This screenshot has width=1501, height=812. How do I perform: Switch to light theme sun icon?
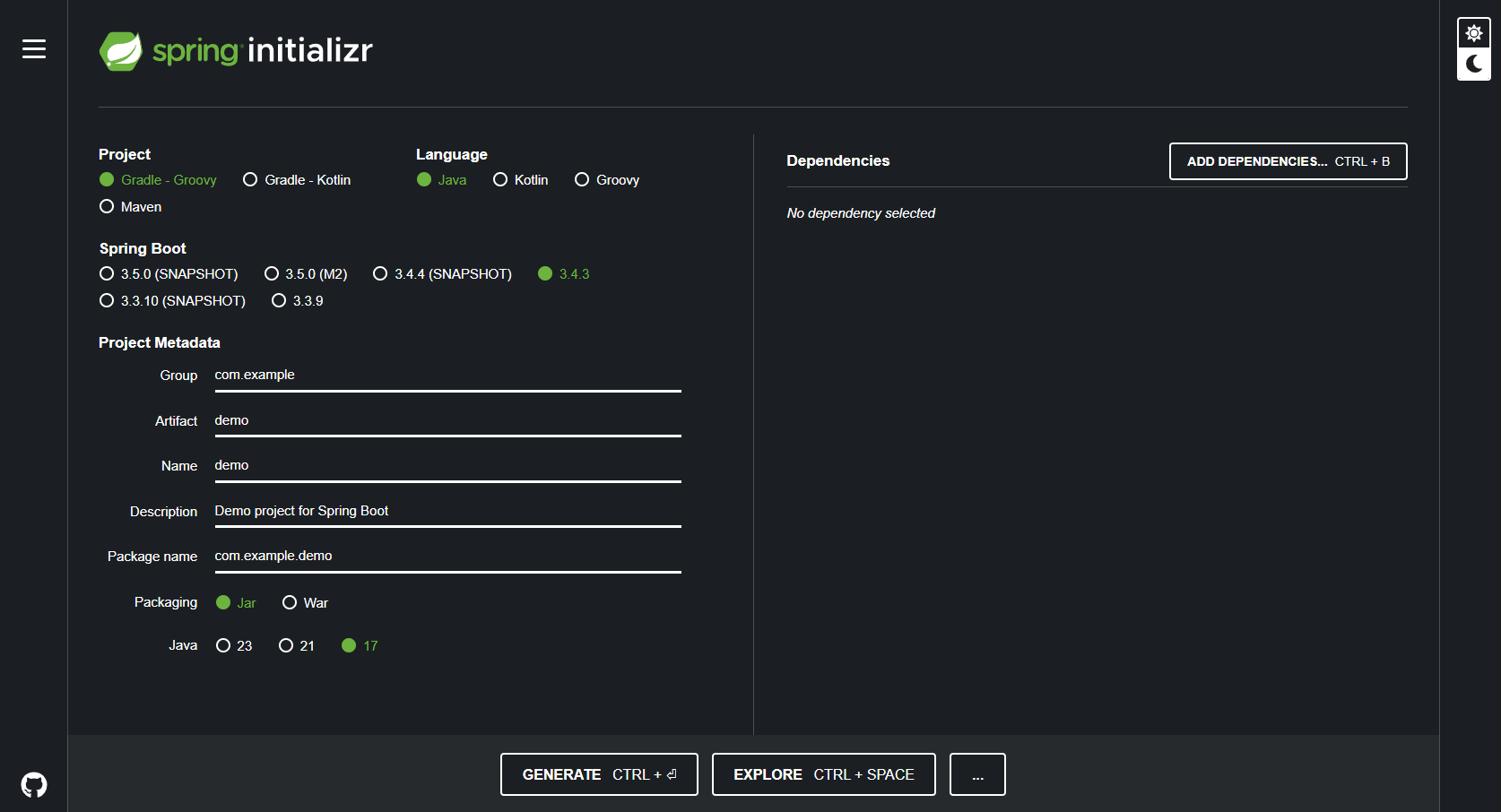pos(1474,34)
